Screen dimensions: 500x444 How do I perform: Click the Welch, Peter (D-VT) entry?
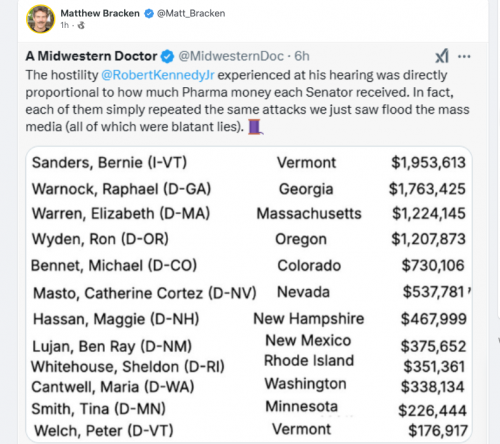click(104, 431)
